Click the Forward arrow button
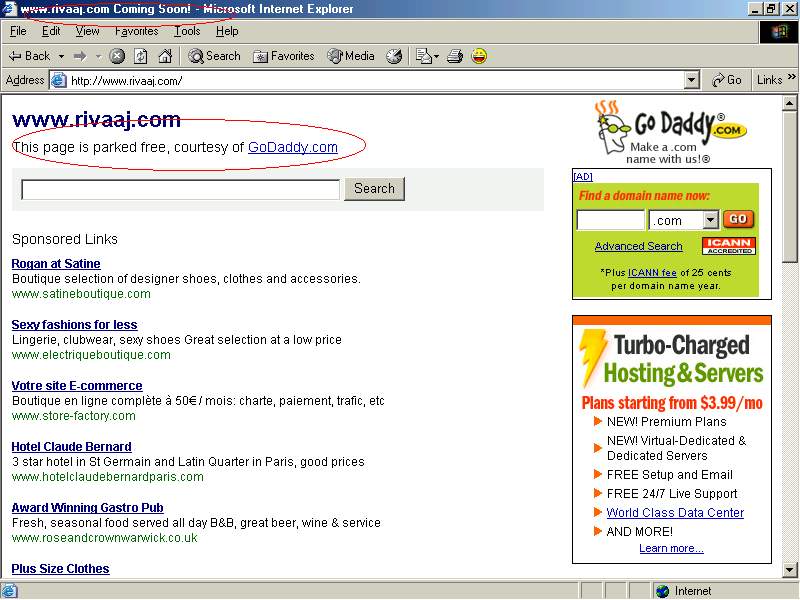 80,56
